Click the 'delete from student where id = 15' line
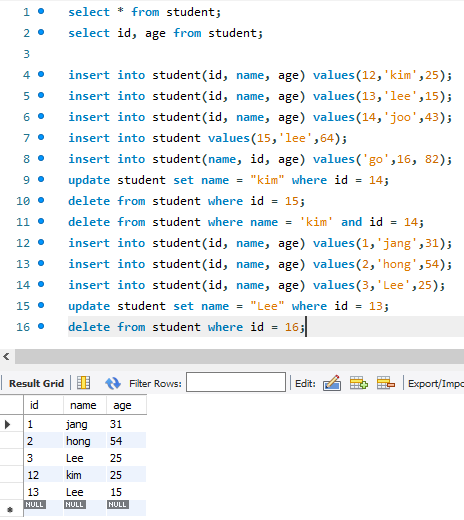This screenshot has width=464, height=520. click(186, 201)
